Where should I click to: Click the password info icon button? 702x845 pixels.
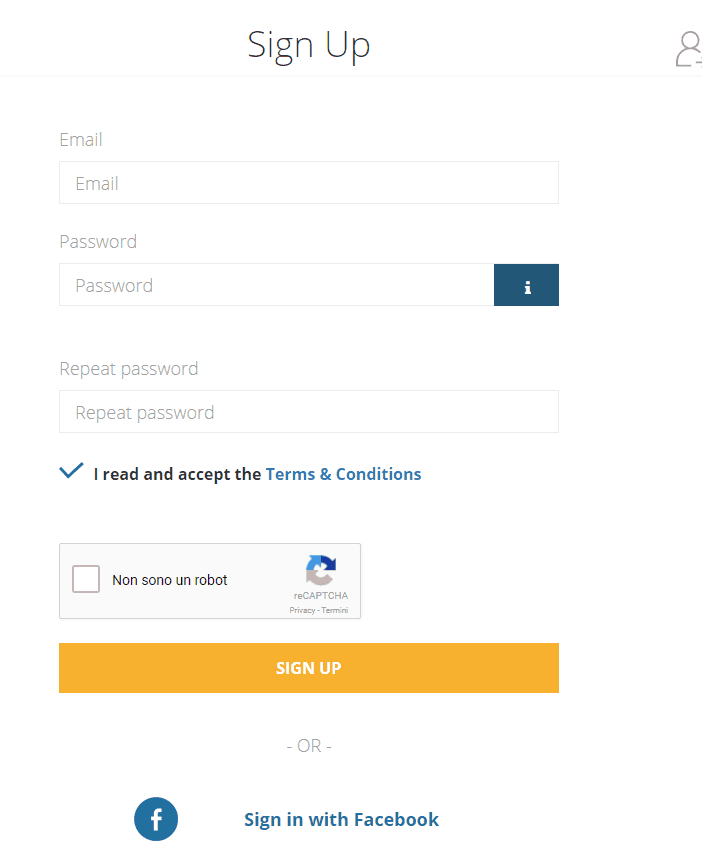tap(526, 285)
